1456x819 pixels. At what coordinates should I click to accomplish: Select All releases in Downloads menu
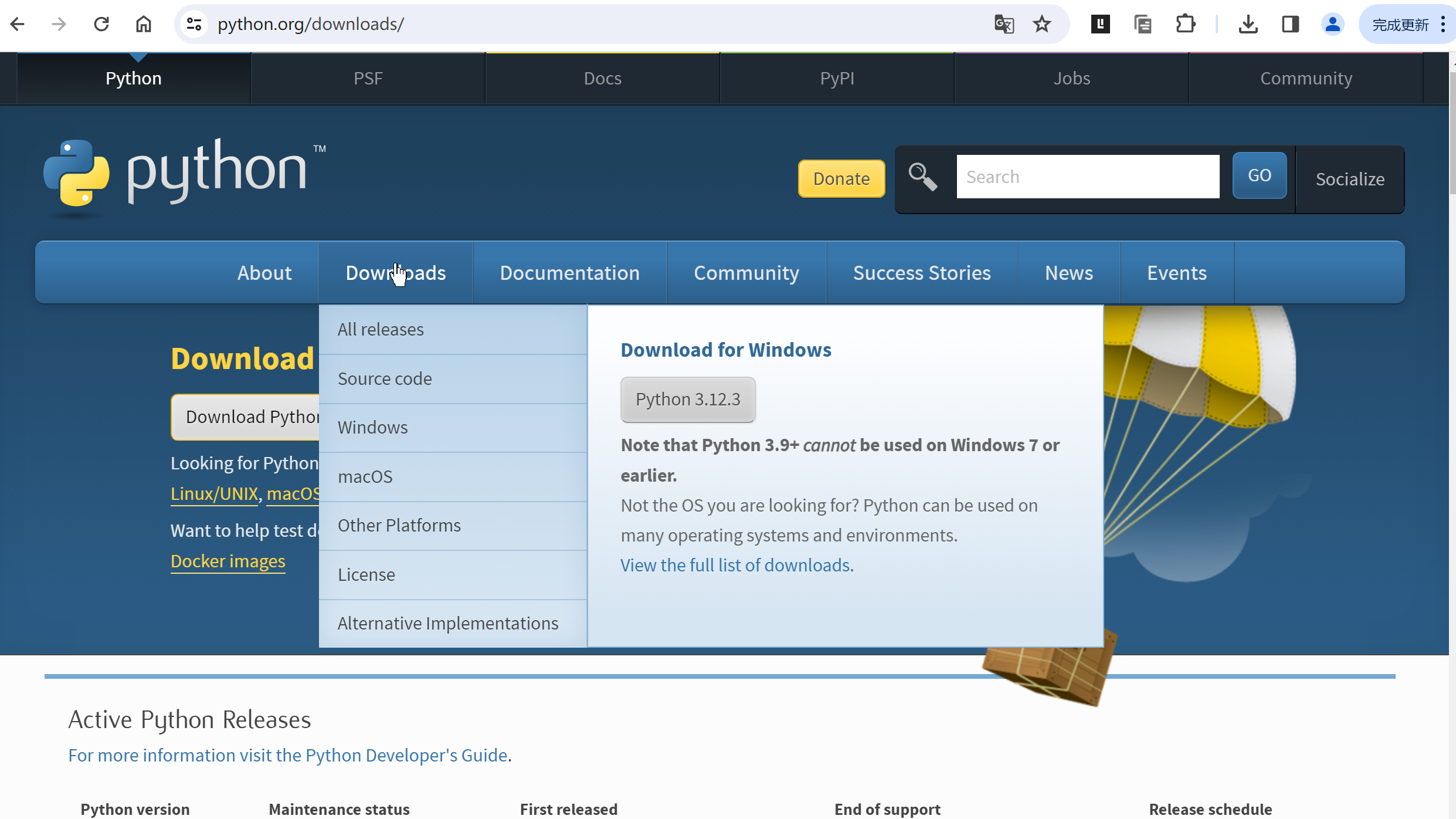click(381, 329)
